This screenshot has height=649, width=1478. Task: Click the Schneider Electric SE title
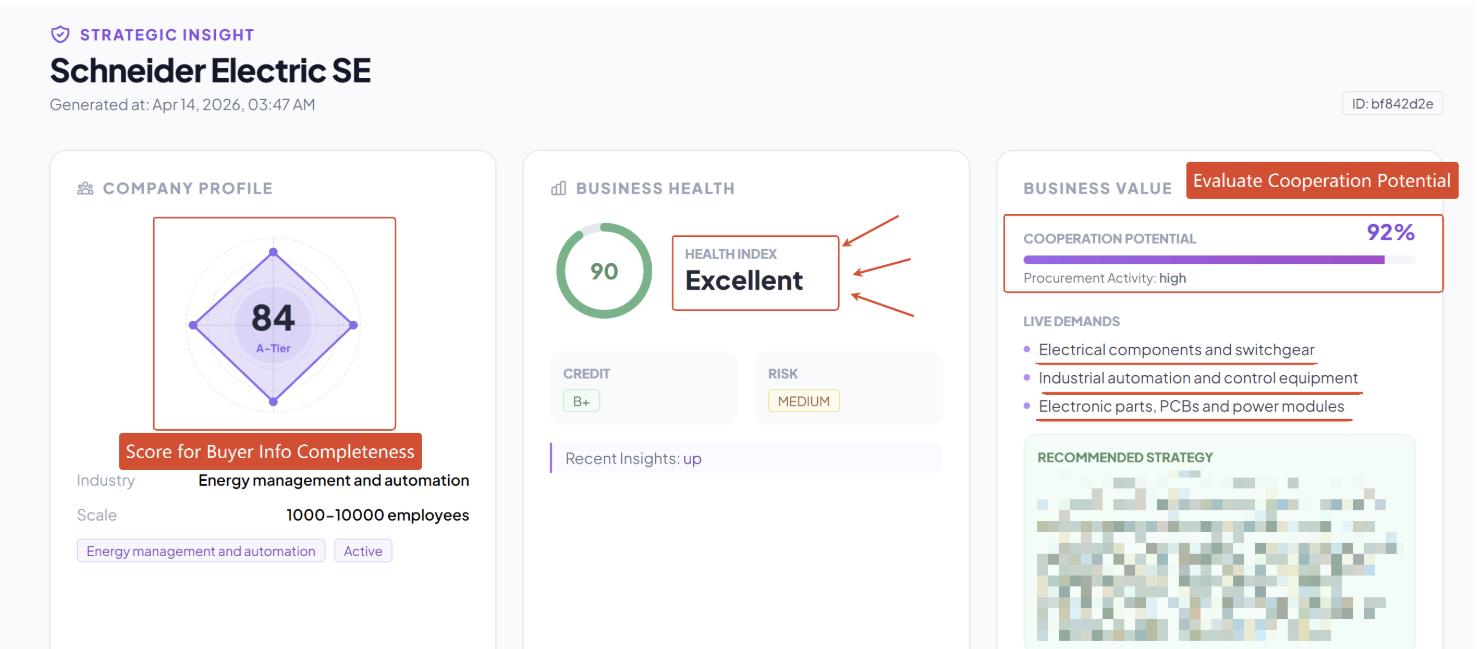[x=210, y=70]
